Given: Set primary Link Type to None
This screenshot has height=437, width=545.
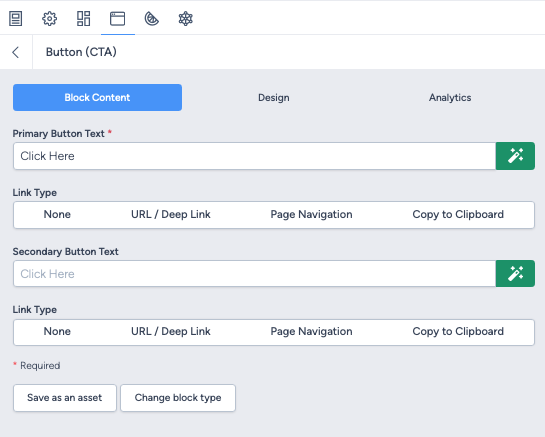Looking at the screenshot, I should point(57,215).
